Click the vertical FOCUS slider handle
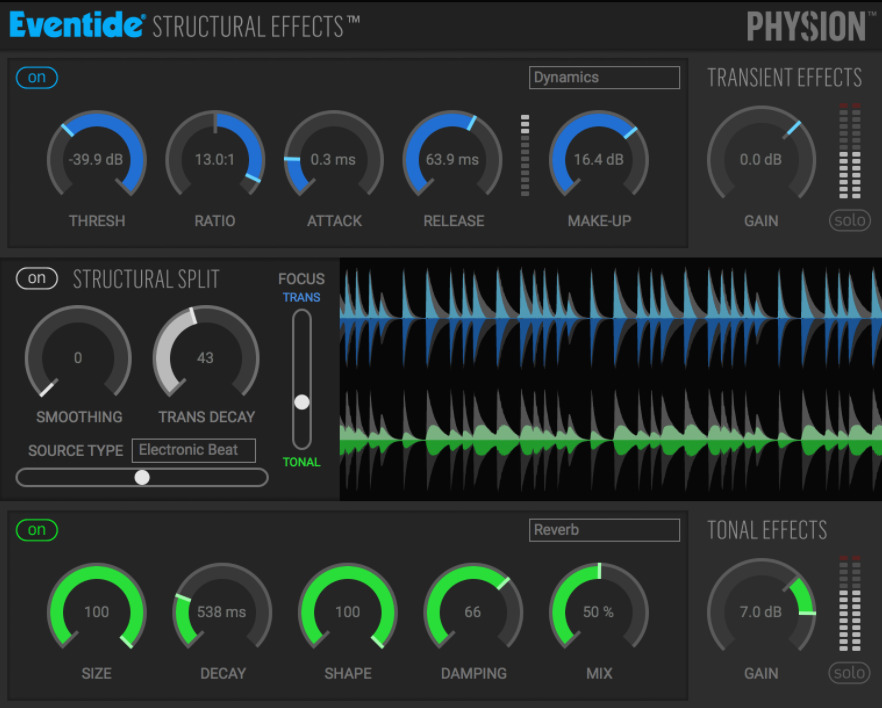Screen dimensions: 882x708 (302, 402)
